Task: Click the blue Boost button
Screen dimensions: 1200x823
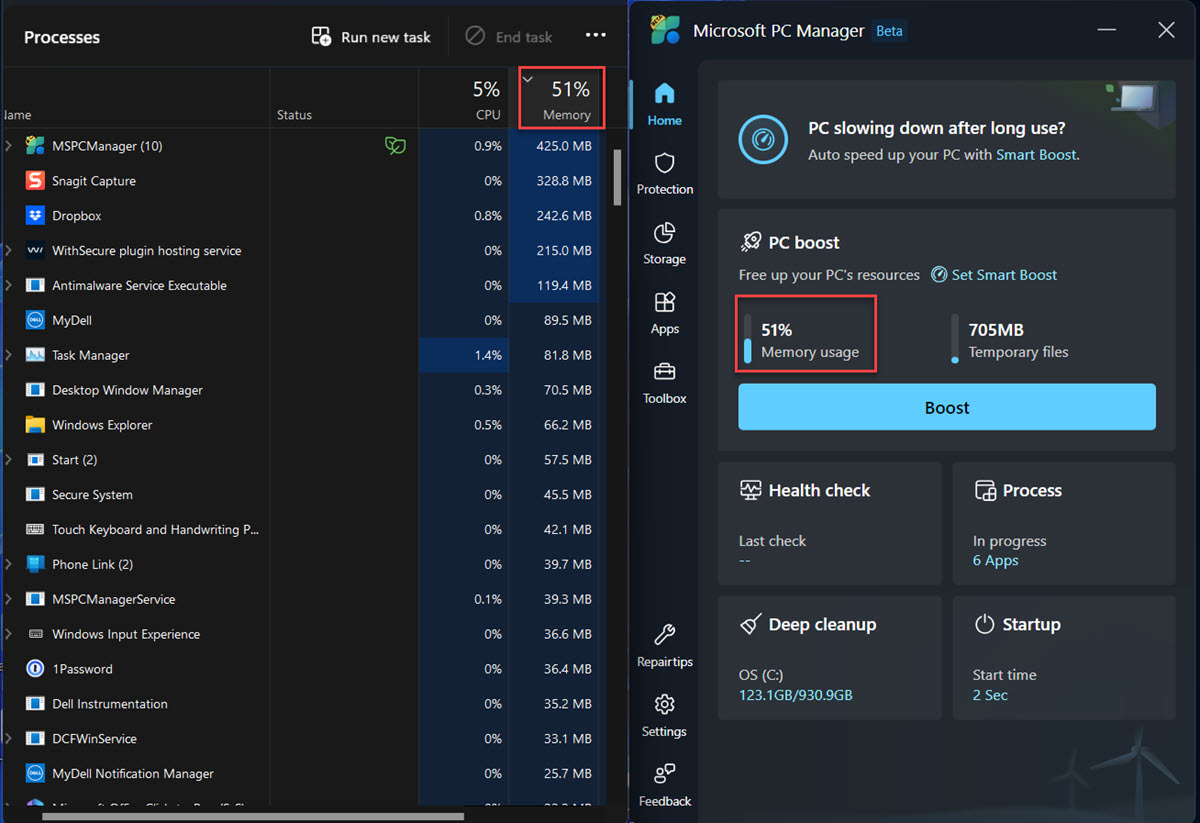Action: point(946,407)
